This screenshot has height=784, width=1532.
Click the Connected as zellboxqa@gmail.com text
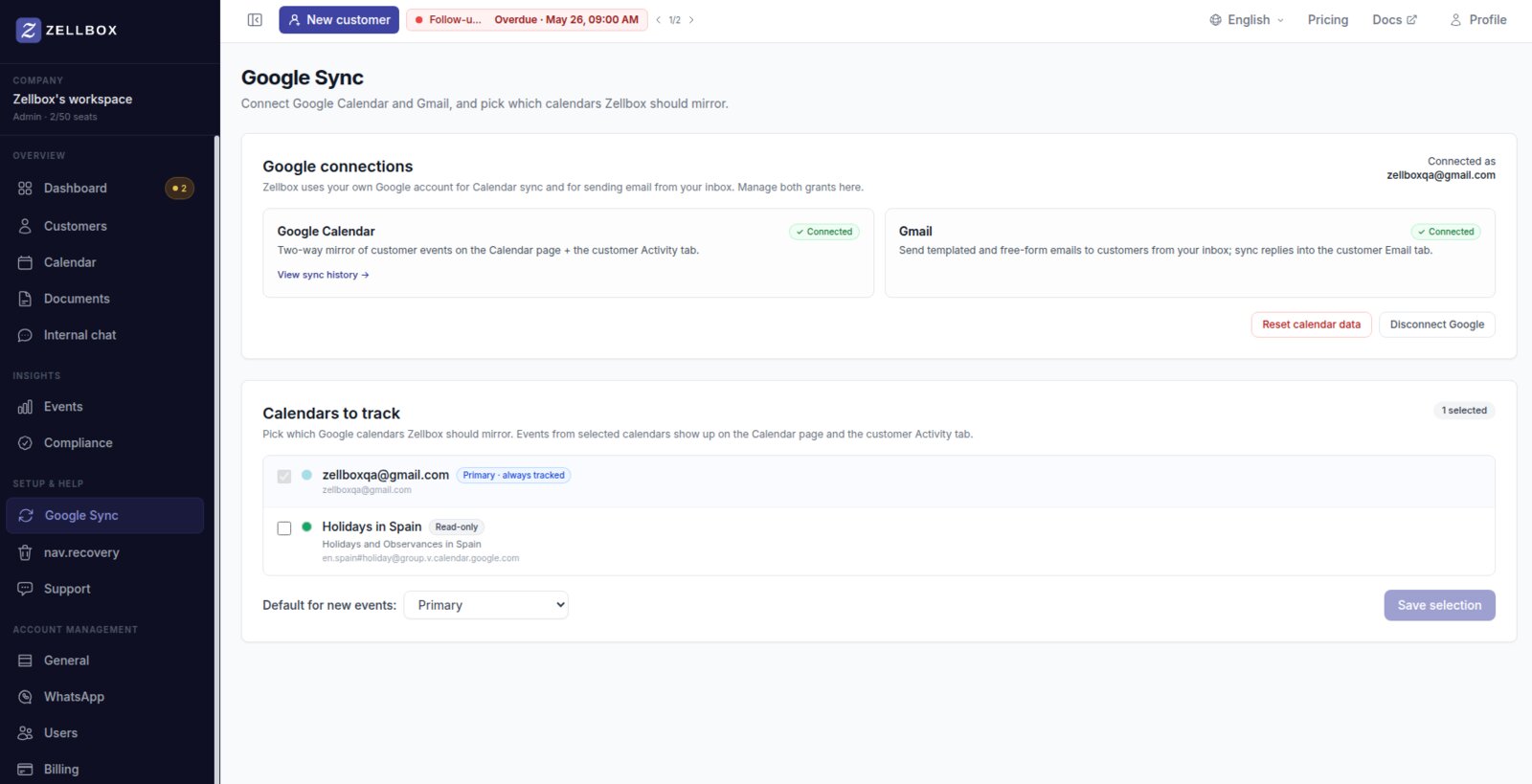pos(1441,168)
